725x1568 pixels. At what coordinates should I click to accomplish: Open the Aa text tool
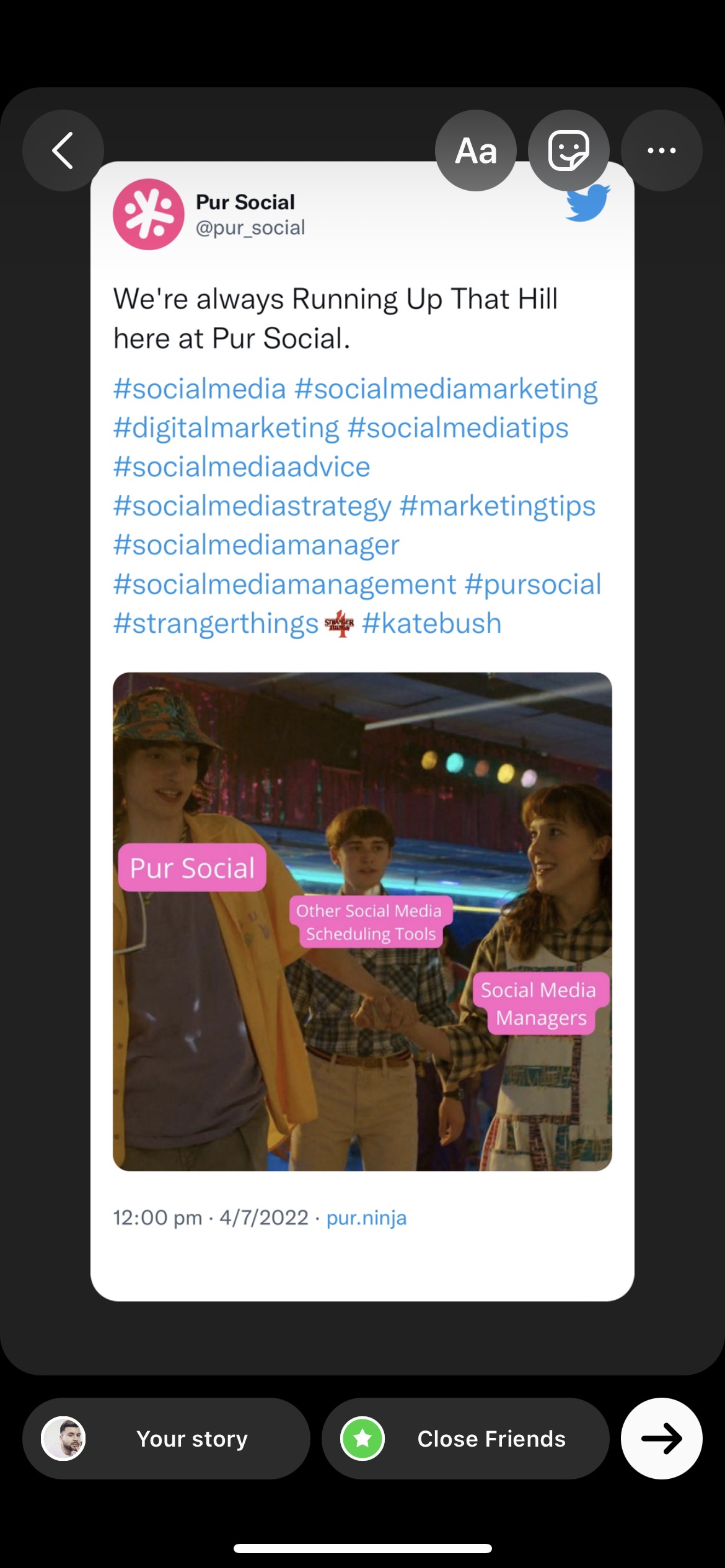click(476, 150)
